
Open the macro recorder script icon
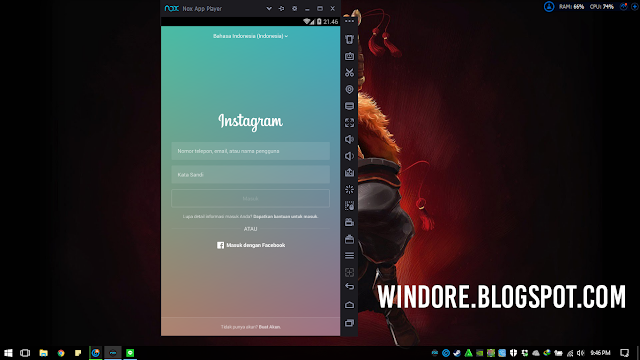(x=349, y=206)
